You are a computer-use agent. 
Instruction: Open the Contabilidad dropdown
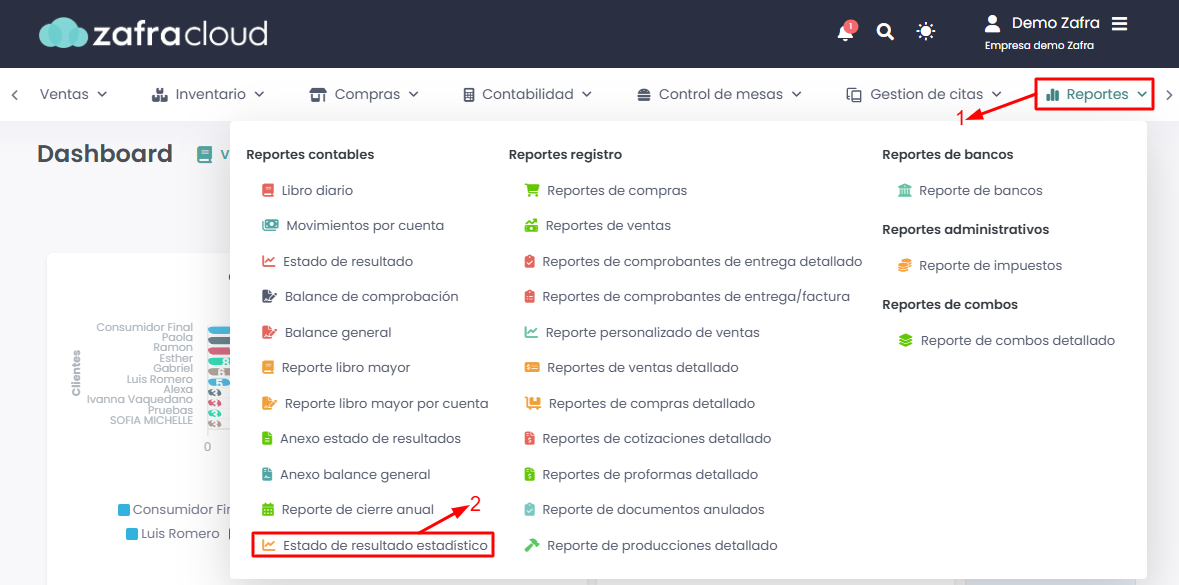point(528,94)
